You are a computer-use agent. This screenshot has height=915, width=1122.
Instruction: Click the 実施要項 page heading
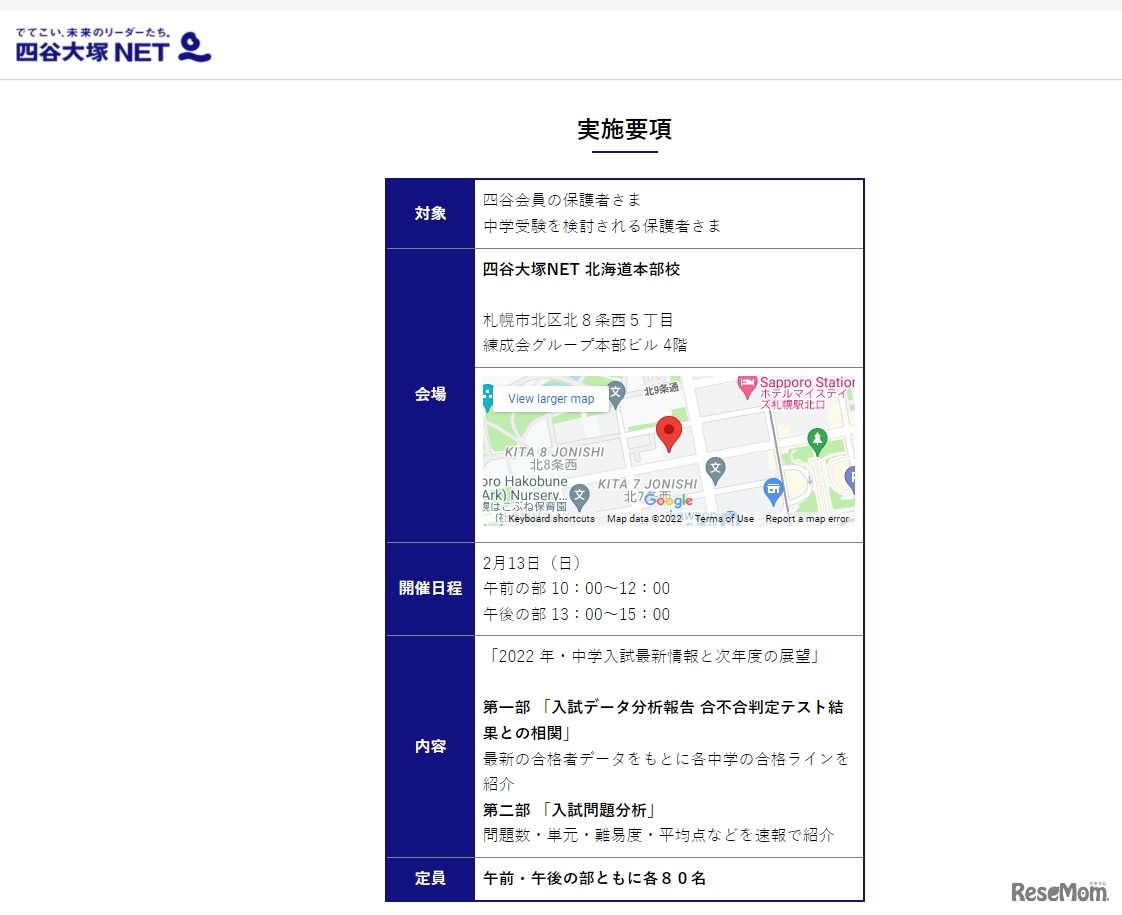(x=625, y=129)
